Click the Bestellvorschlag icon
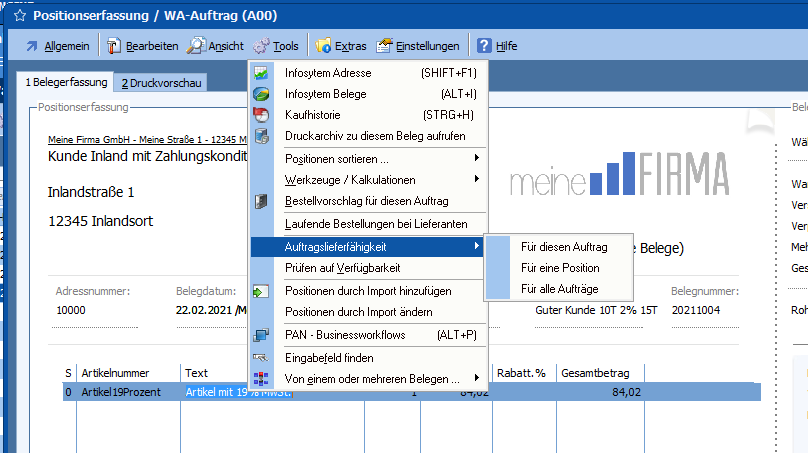This screenshot has height=453, width=808. (261, 201)
